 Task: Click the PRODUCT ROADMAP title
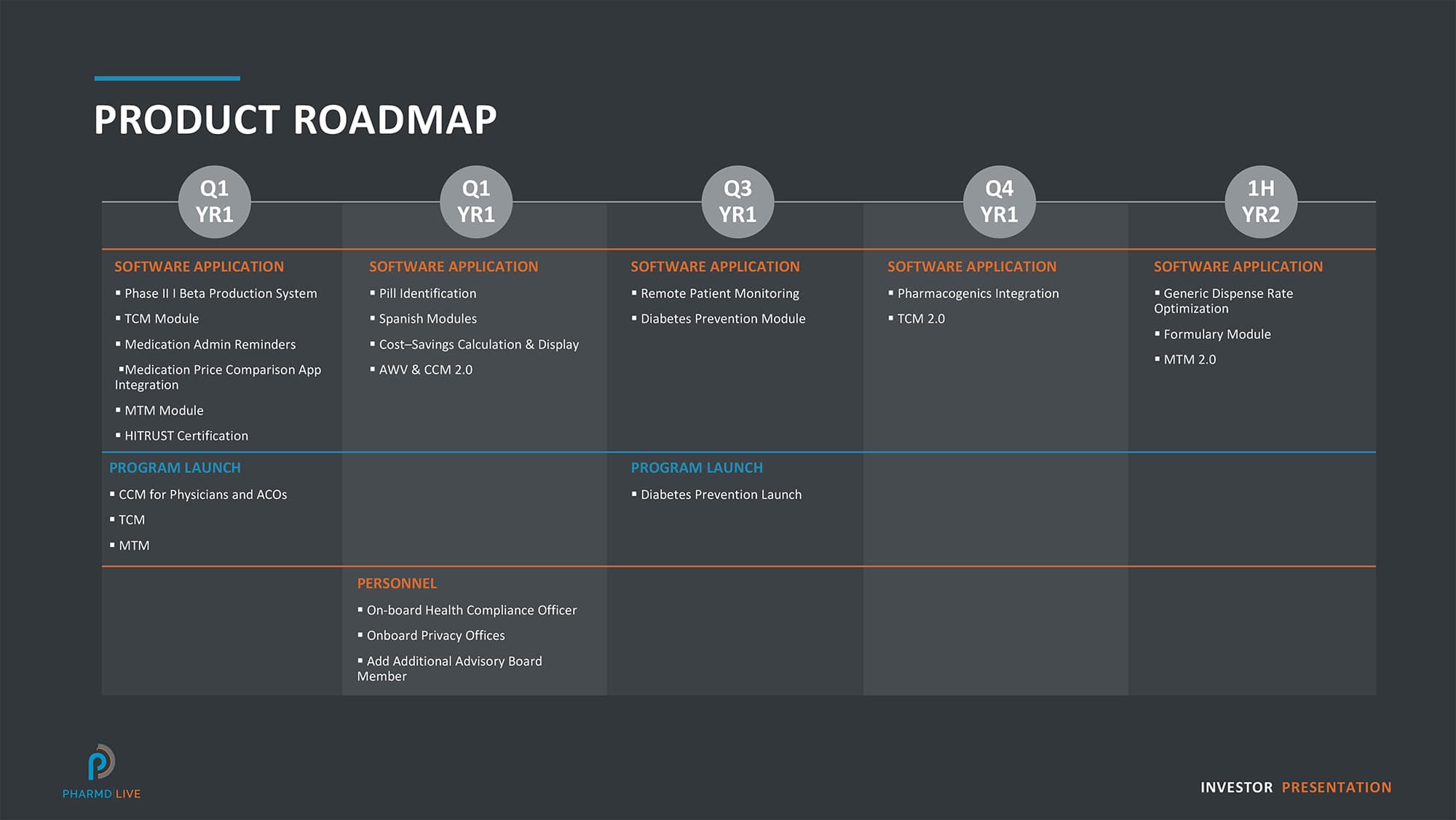(295, 119)
